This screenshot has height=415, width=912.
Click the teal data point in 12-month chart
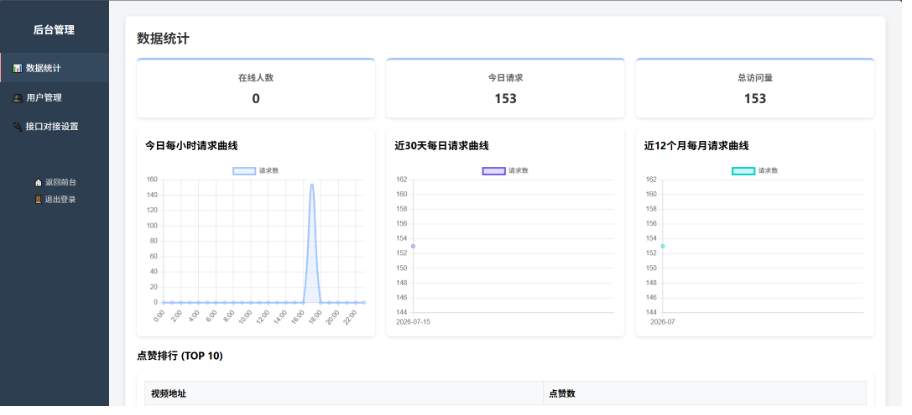tap(662, 246)
